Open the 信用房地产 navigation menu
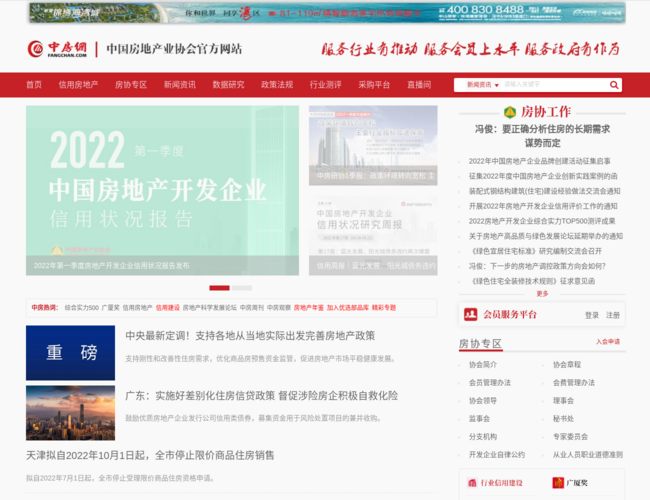The height and width of the screenshot is (500, 650). [x=78, y=85]
